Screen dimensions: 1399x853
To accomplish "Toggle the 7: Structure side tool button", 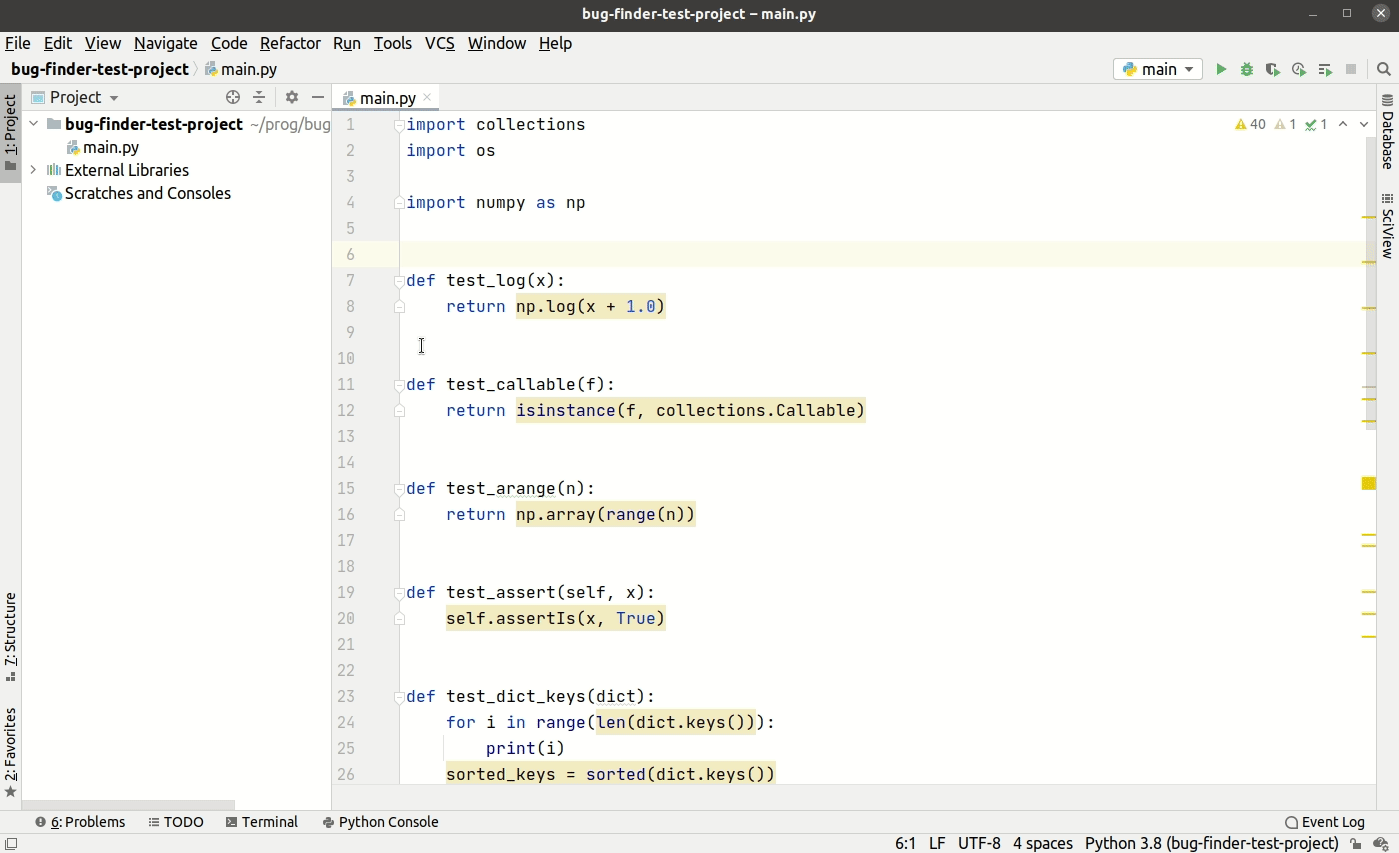I will click(11, 637).
